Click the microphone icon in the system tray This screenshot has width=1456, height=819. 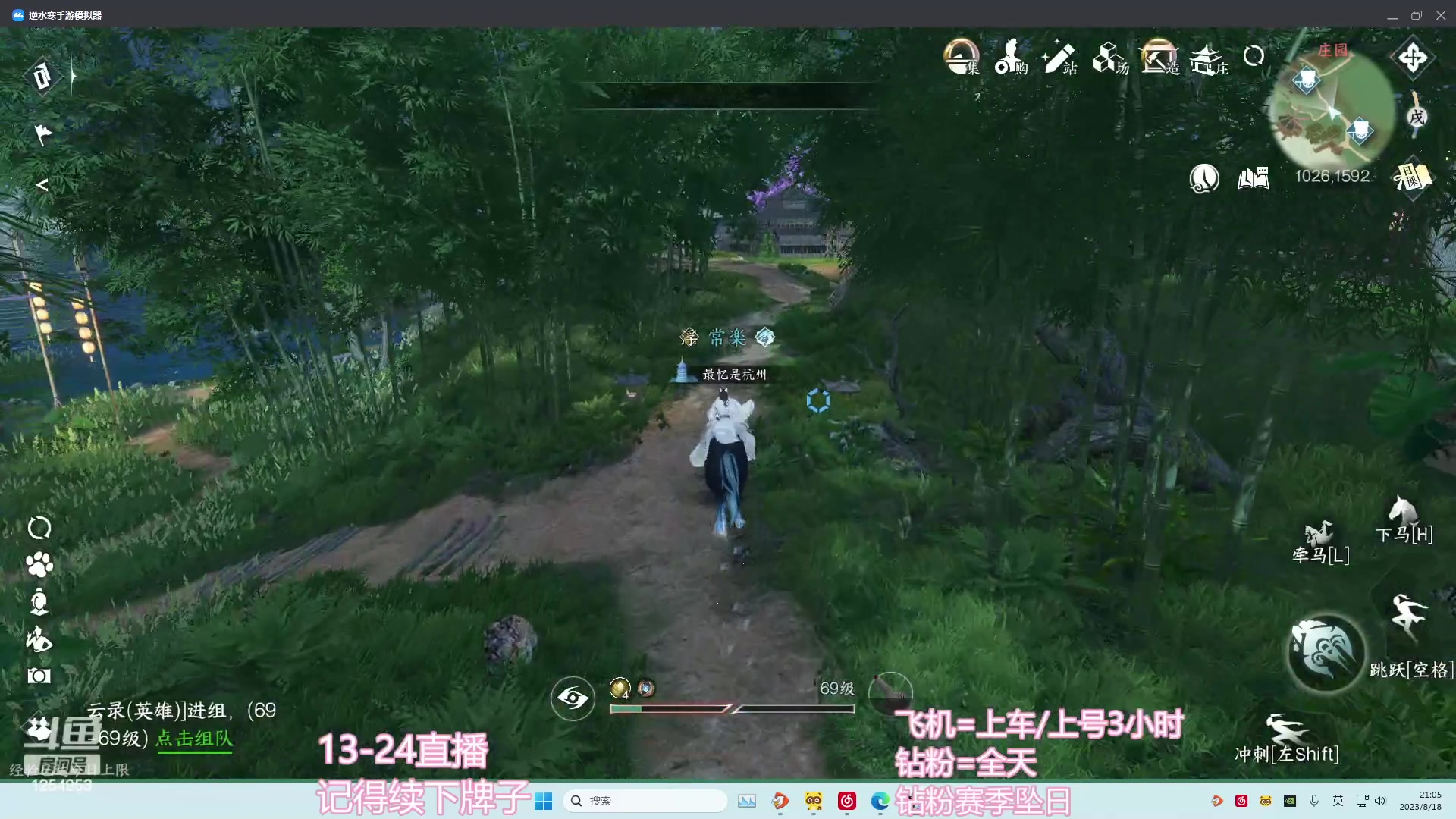[x=1314, y=801]
